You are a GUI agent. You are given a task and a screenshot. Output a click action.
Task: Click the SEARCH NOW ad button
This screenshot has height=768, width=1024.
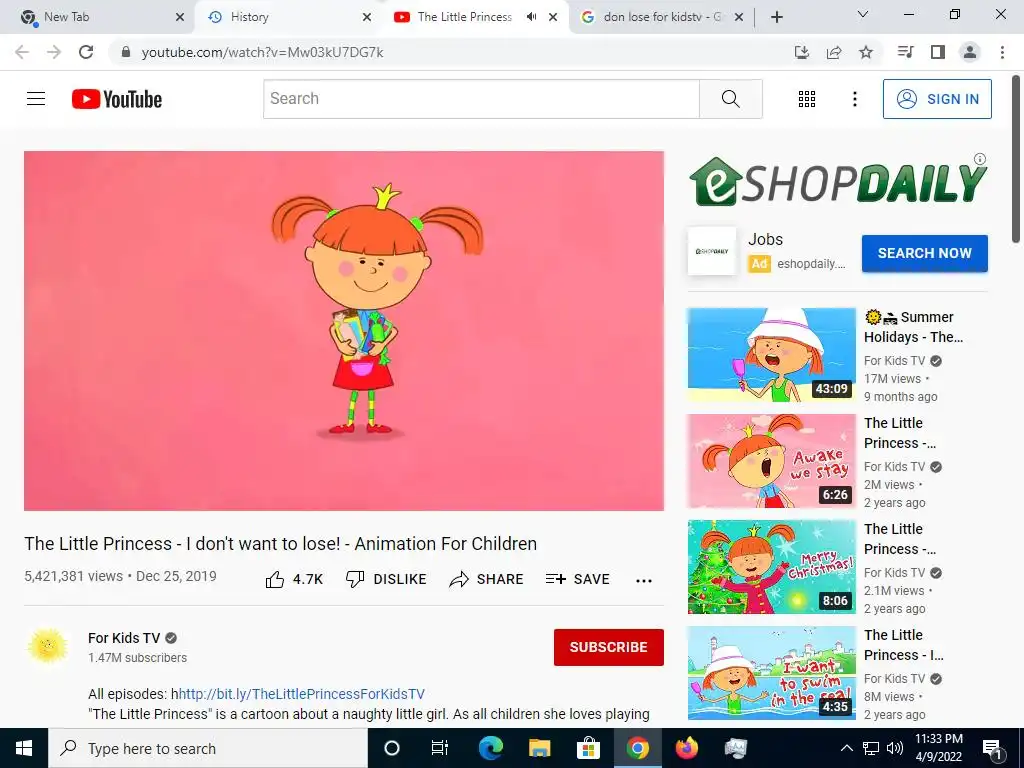[925, 253]
